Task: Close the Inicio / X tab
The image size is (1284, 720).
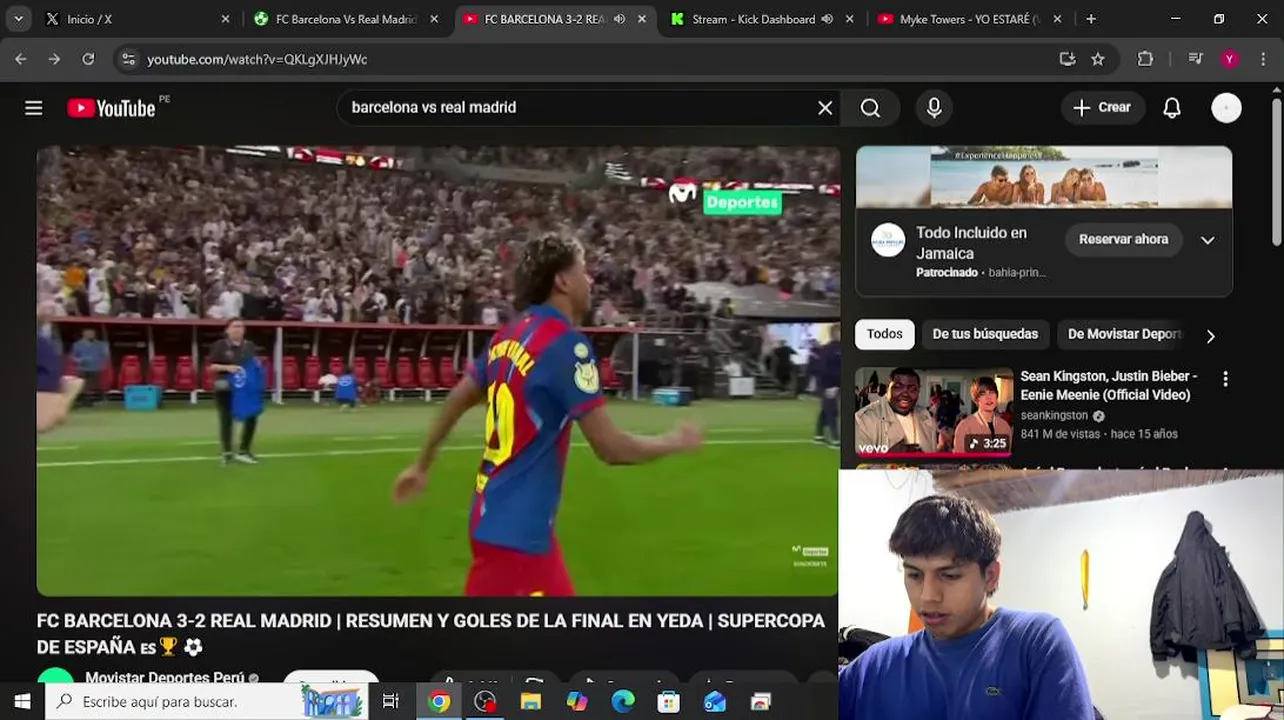Action: [x=225, y=19]
